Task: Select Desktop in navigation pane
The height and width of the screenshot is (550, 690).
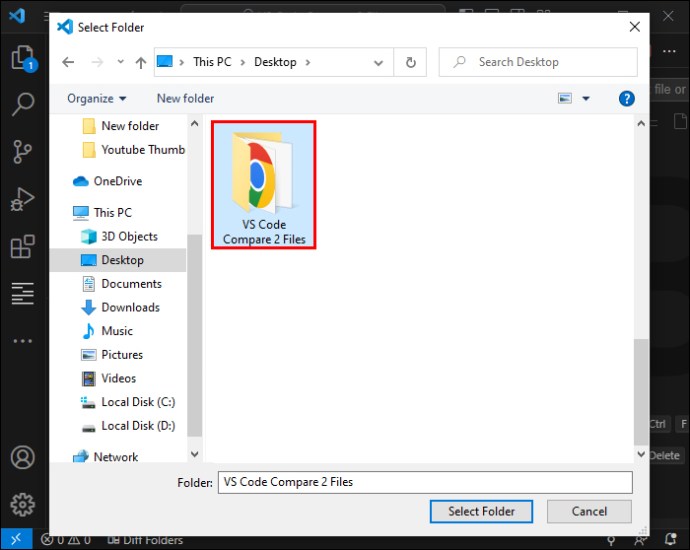Action: click(x=118, y=260)
